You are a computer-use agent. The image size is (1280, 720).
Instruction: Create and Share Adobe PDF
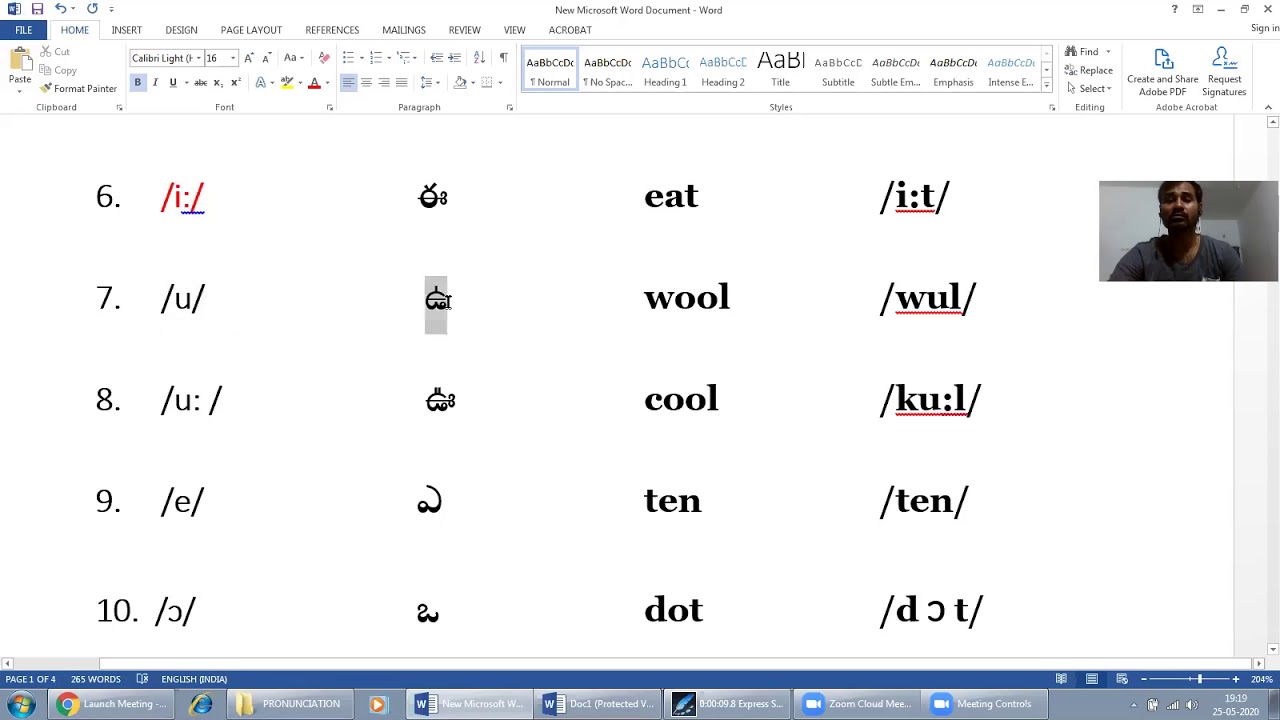pyautogui.click(x=1162, y=72)
